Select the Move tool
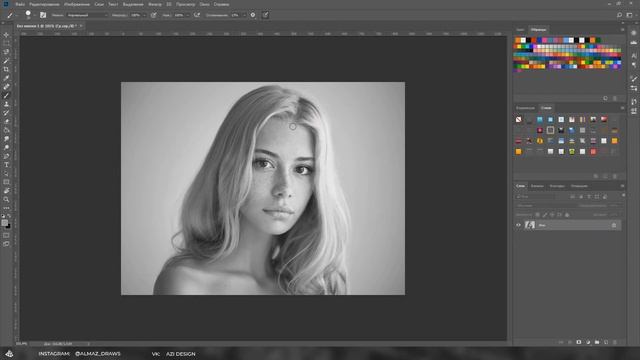The width and height of the screenshot is (640, 360). click(x=6, y=35)
